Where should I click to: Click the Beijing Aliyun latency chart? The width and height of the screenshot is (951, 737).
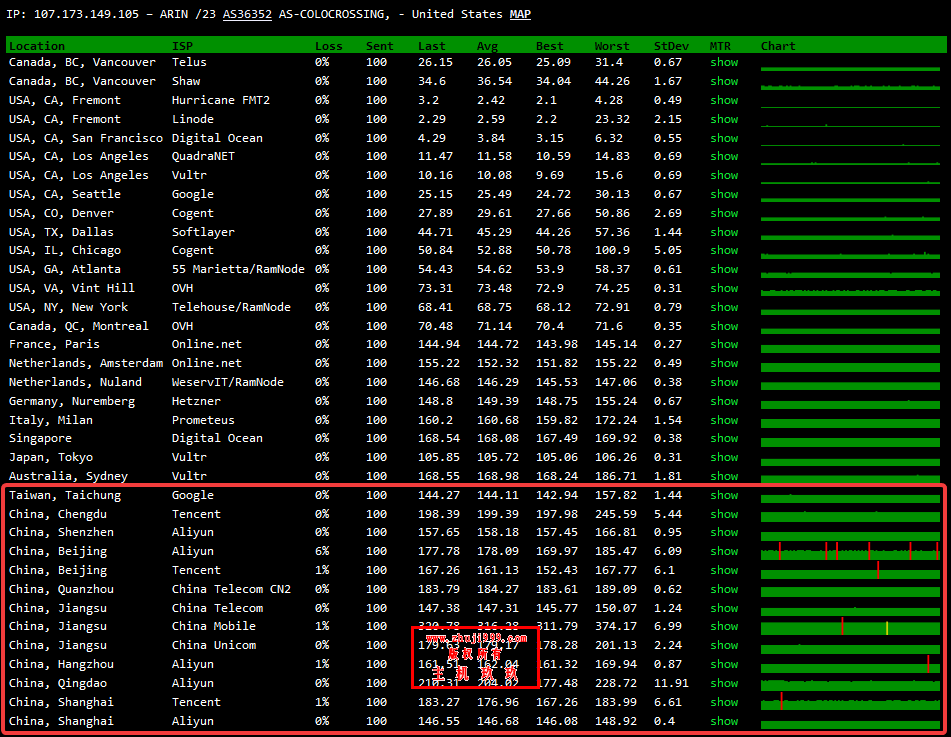(850, 551)
